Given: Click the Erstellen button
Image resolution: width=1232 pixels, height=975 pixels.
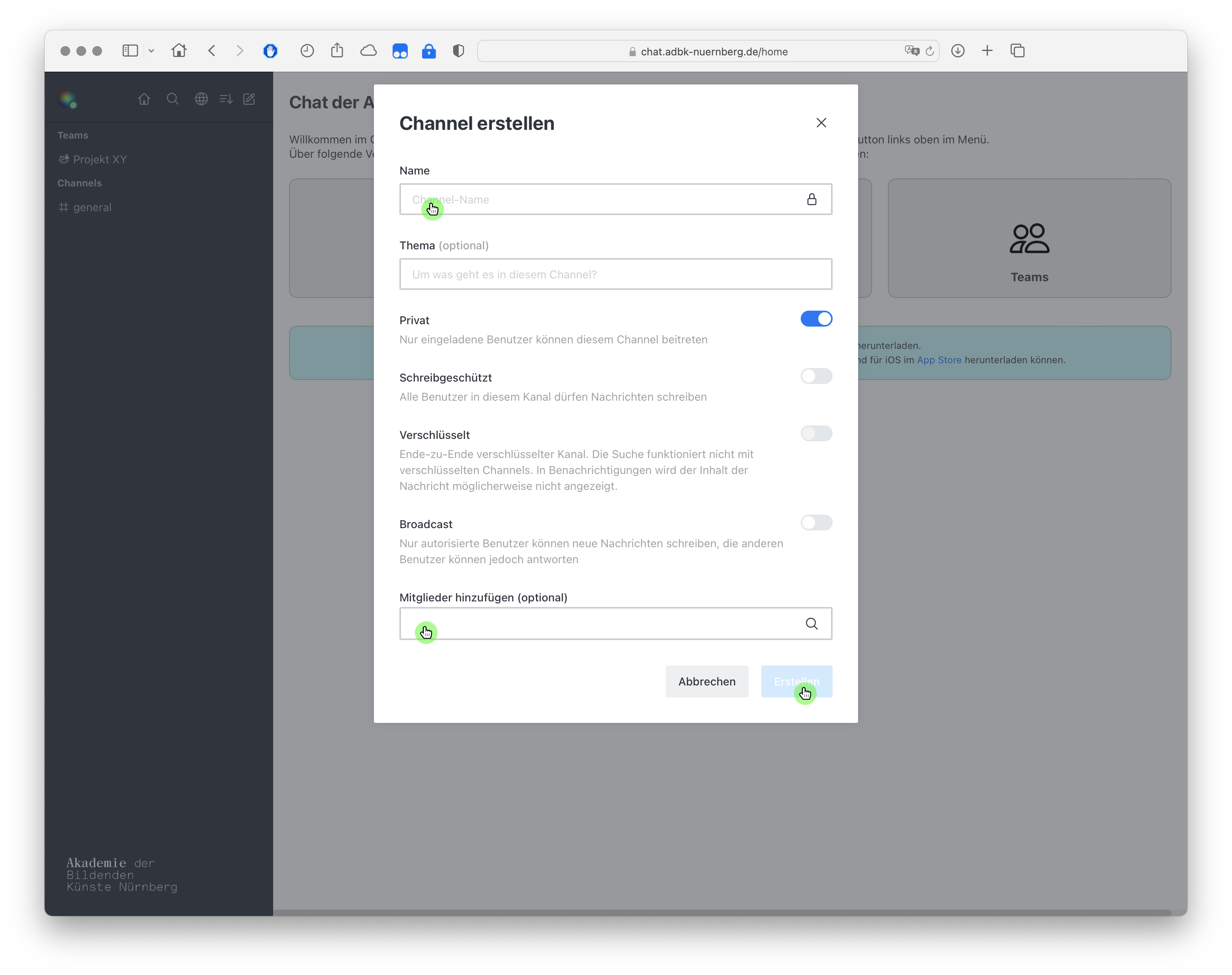Looking at the screenshot, I should click(797, 681).
